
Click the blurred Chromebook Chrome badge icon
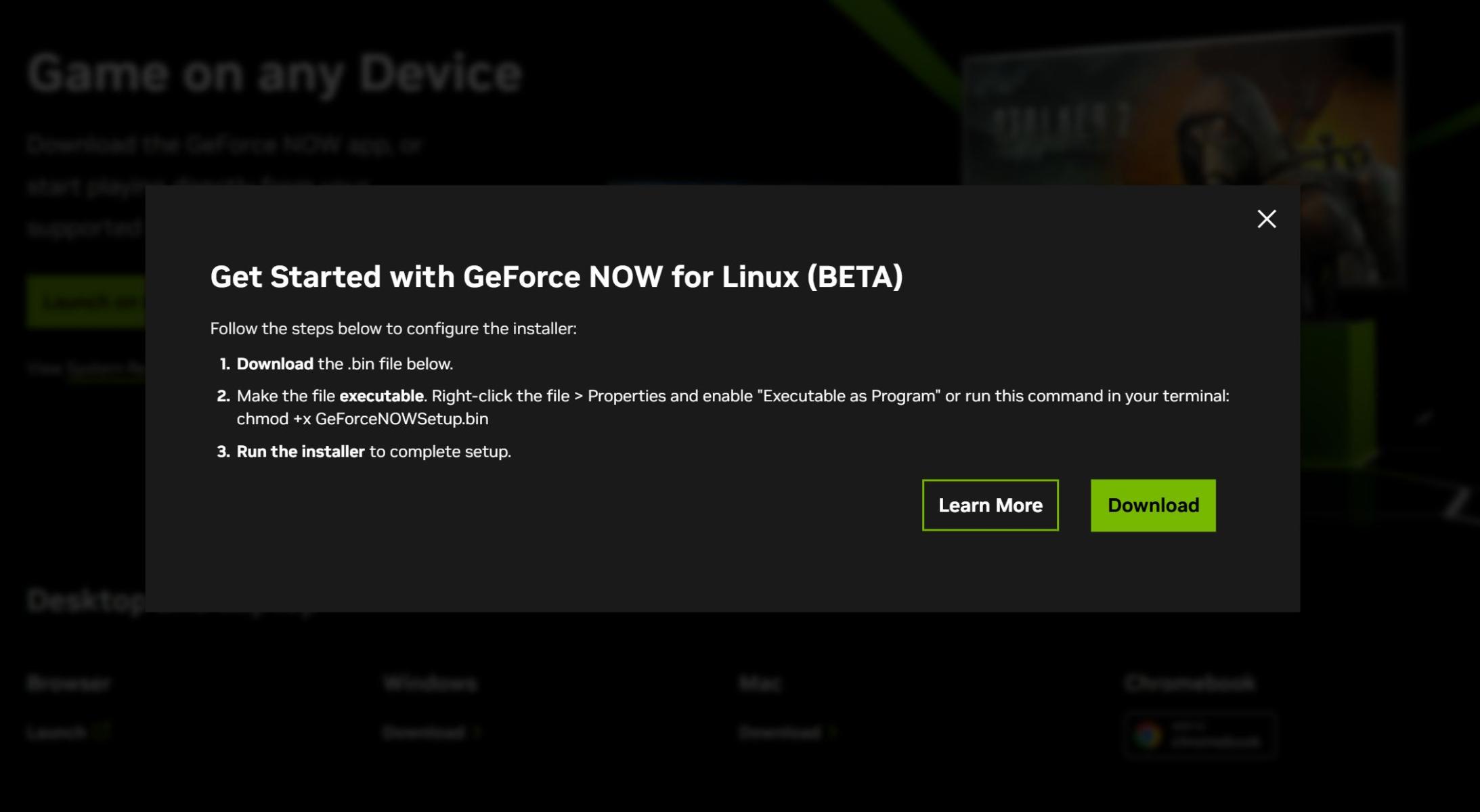click(1148, 735)
